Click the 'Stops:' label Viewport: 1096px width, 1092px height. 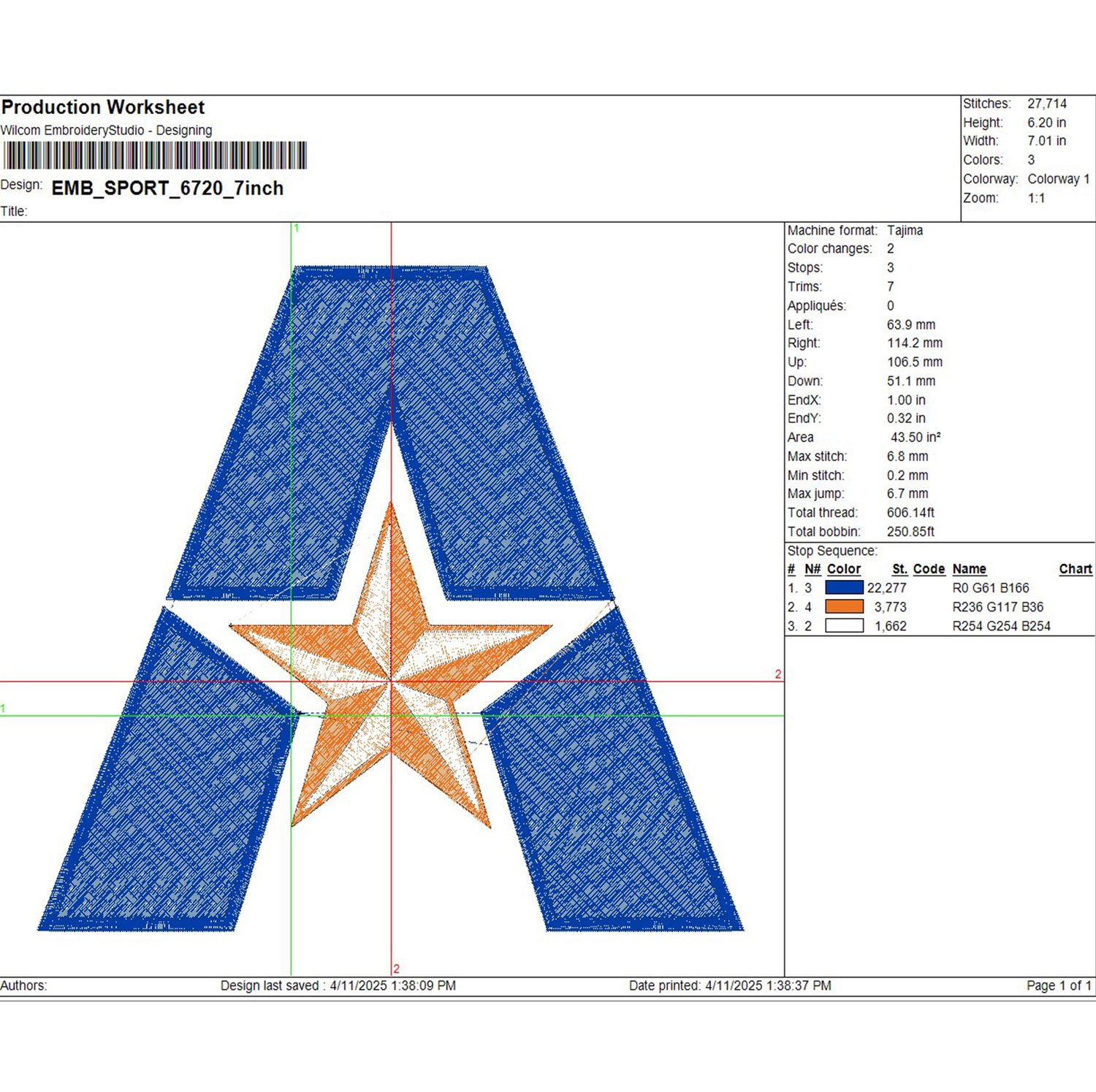click(805, 268)
